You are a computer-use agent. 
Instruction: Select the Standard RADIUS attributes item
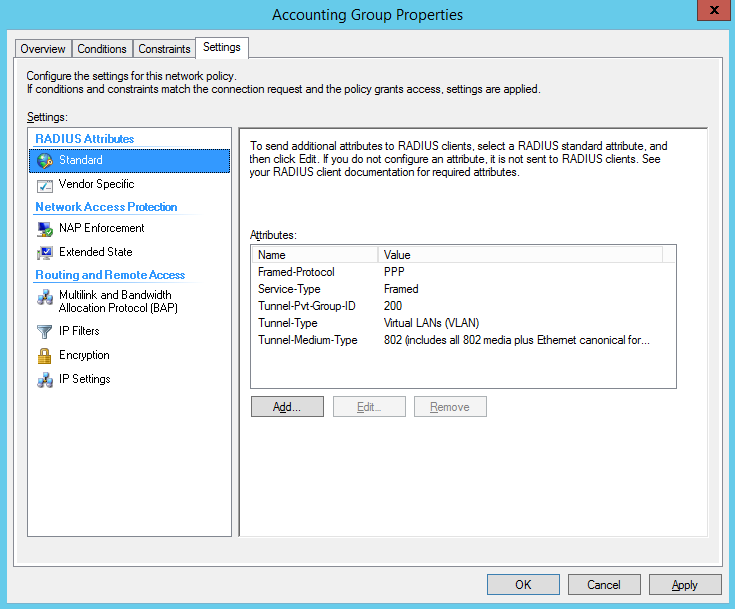pos(129,161)
